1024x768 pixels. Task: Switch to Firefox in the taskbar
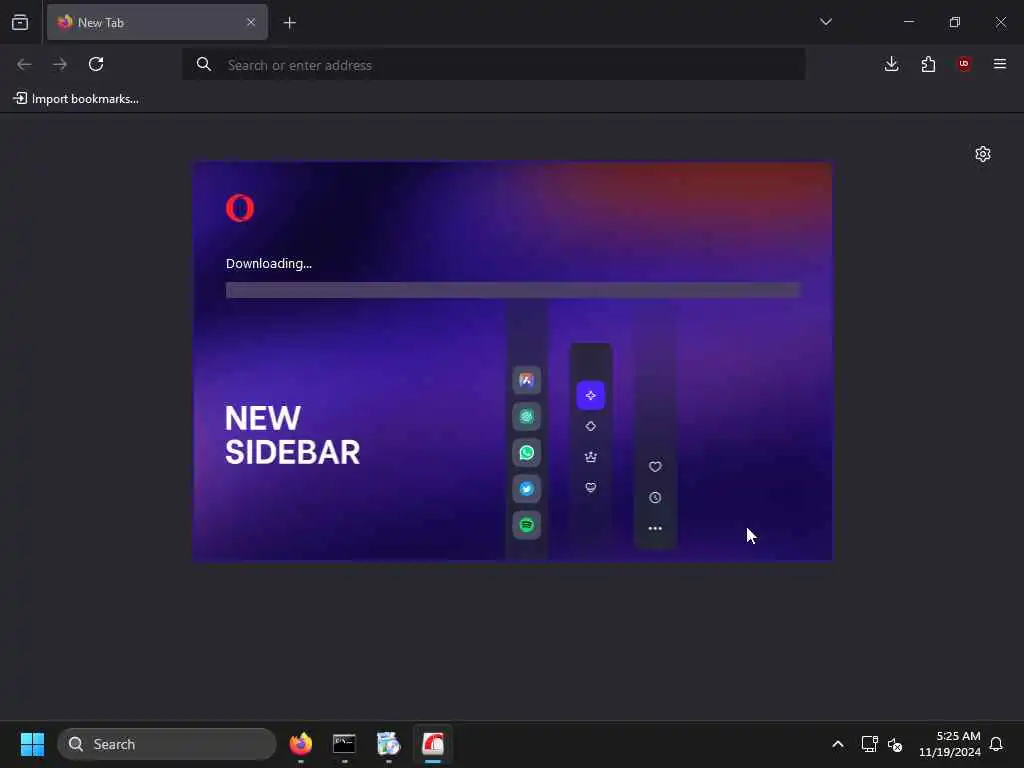300,744
